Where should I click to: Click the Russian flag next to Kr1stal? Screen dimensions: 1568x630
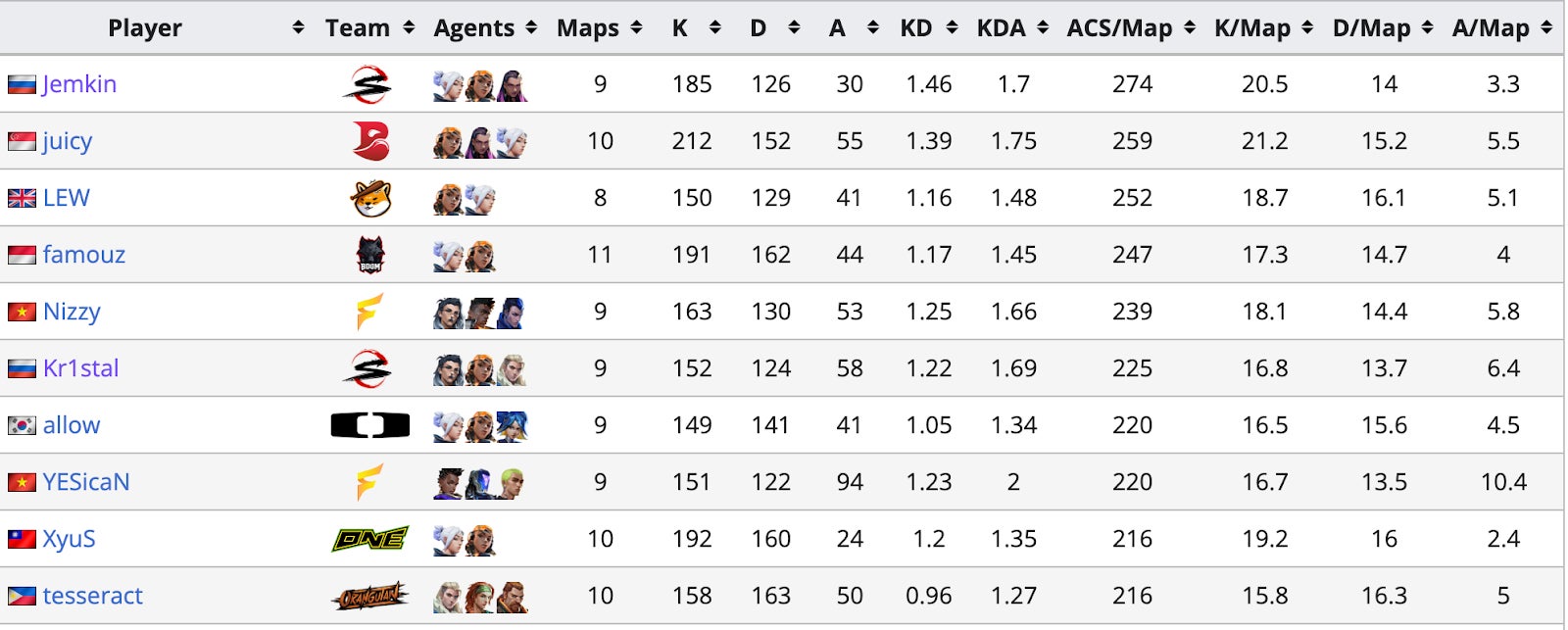coord(22,369)
